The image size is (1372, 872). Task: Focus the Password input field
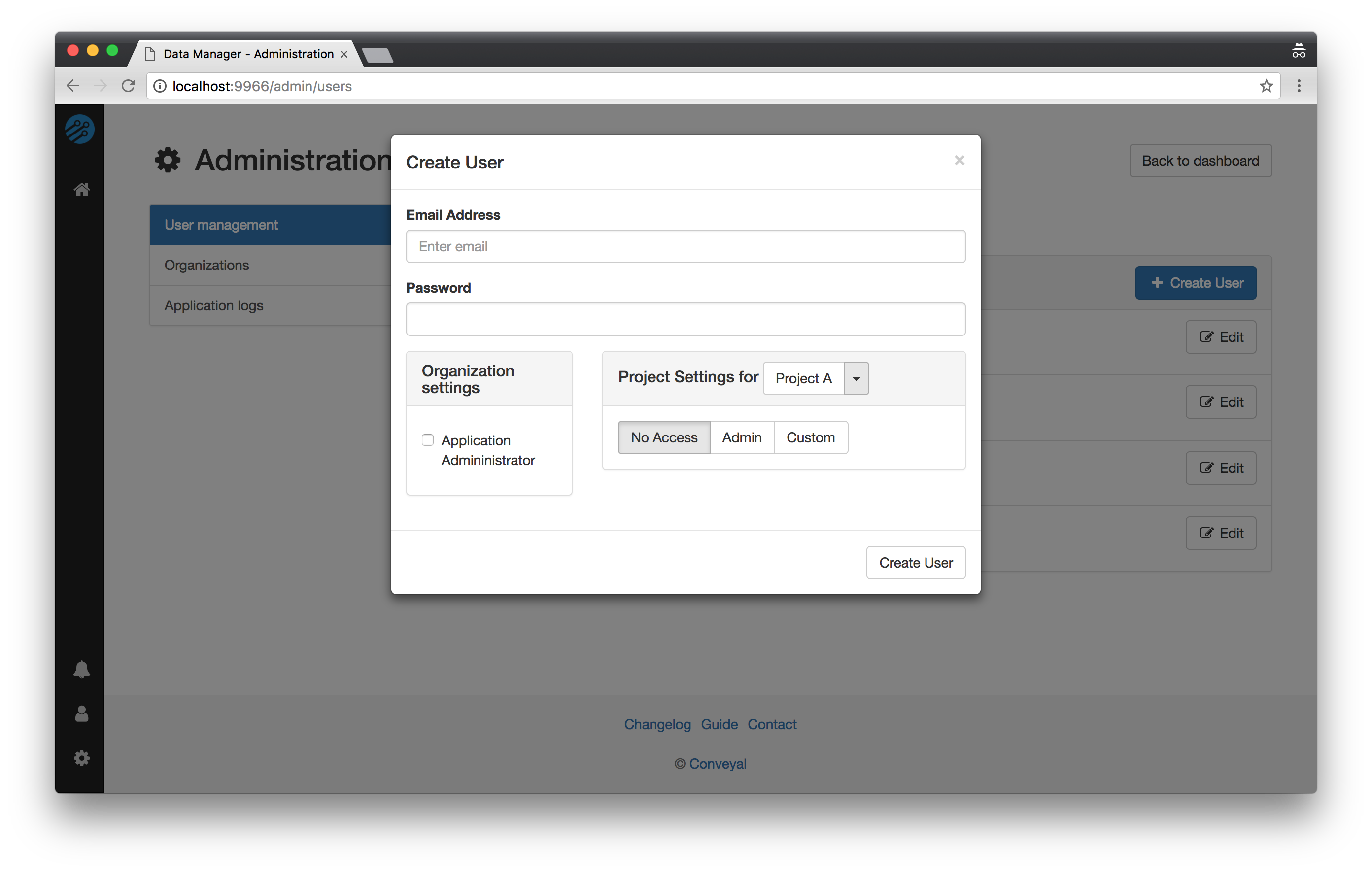(x=686, y=320)
